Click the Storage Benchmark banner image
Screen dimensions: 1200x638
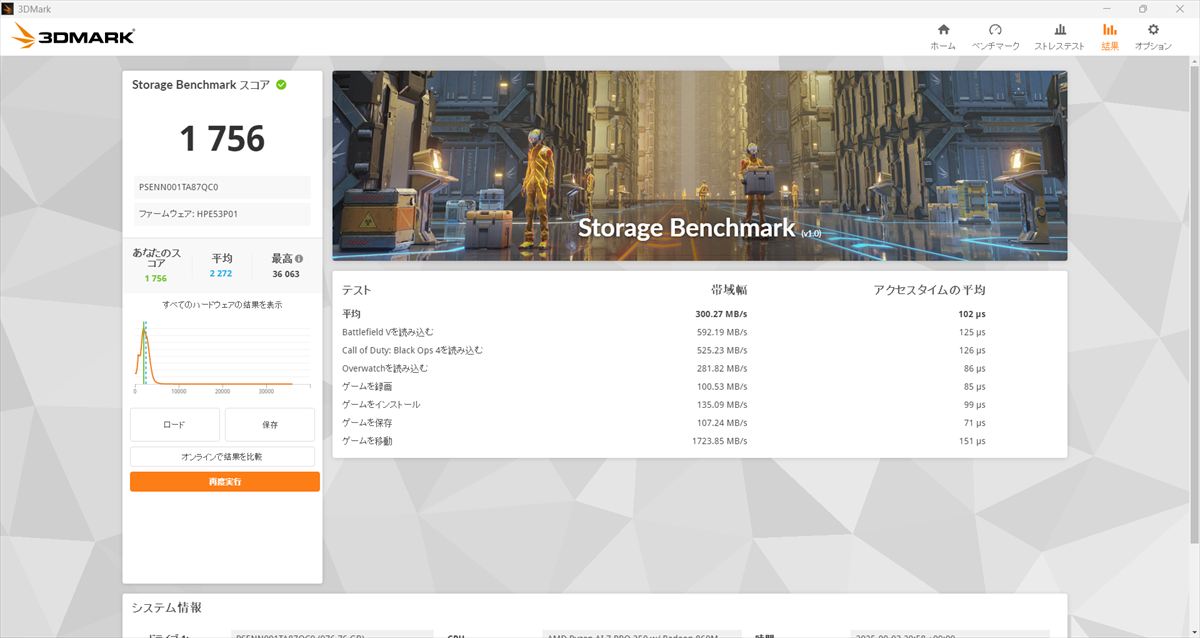699,165
